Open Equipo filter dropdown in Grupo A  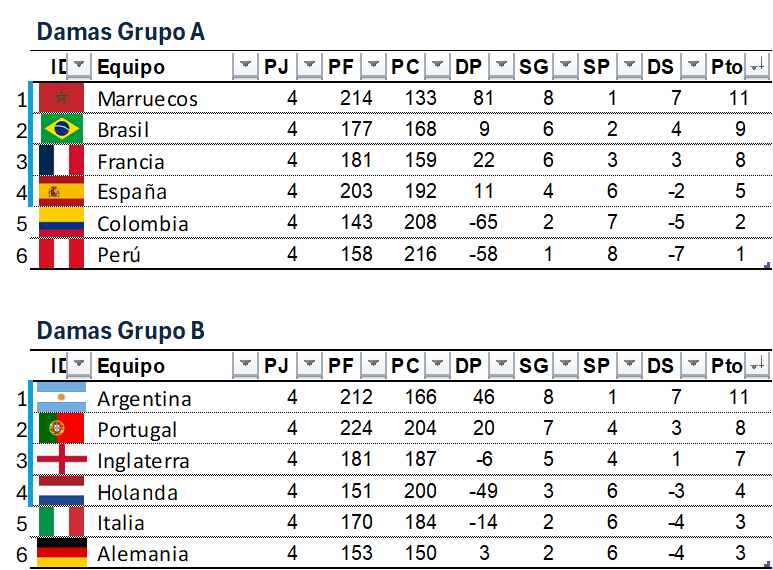click(245, 67)
